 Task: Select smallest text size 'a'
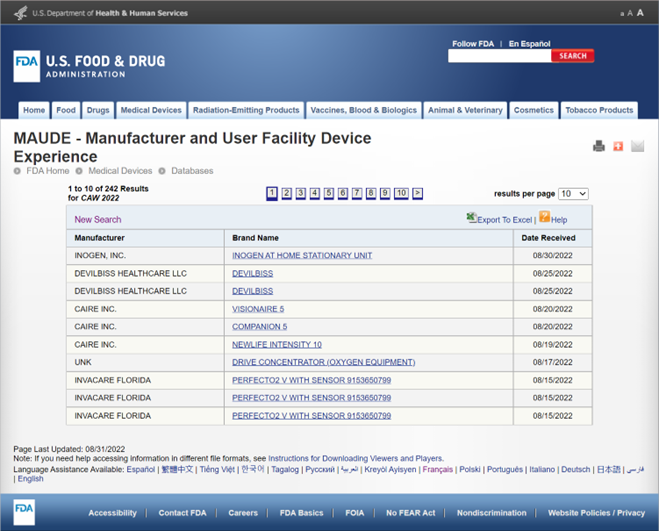622,14
